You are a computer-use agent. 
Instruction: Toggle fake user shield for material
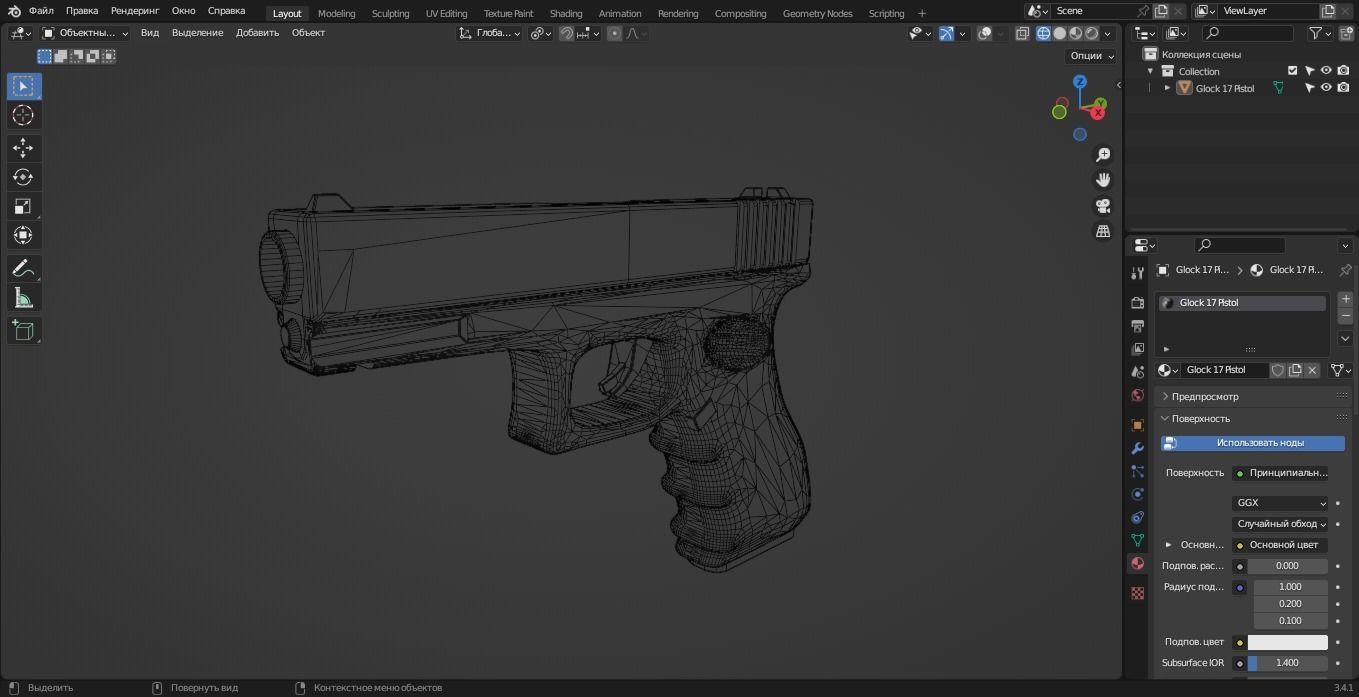click(x=1277, y=370)
